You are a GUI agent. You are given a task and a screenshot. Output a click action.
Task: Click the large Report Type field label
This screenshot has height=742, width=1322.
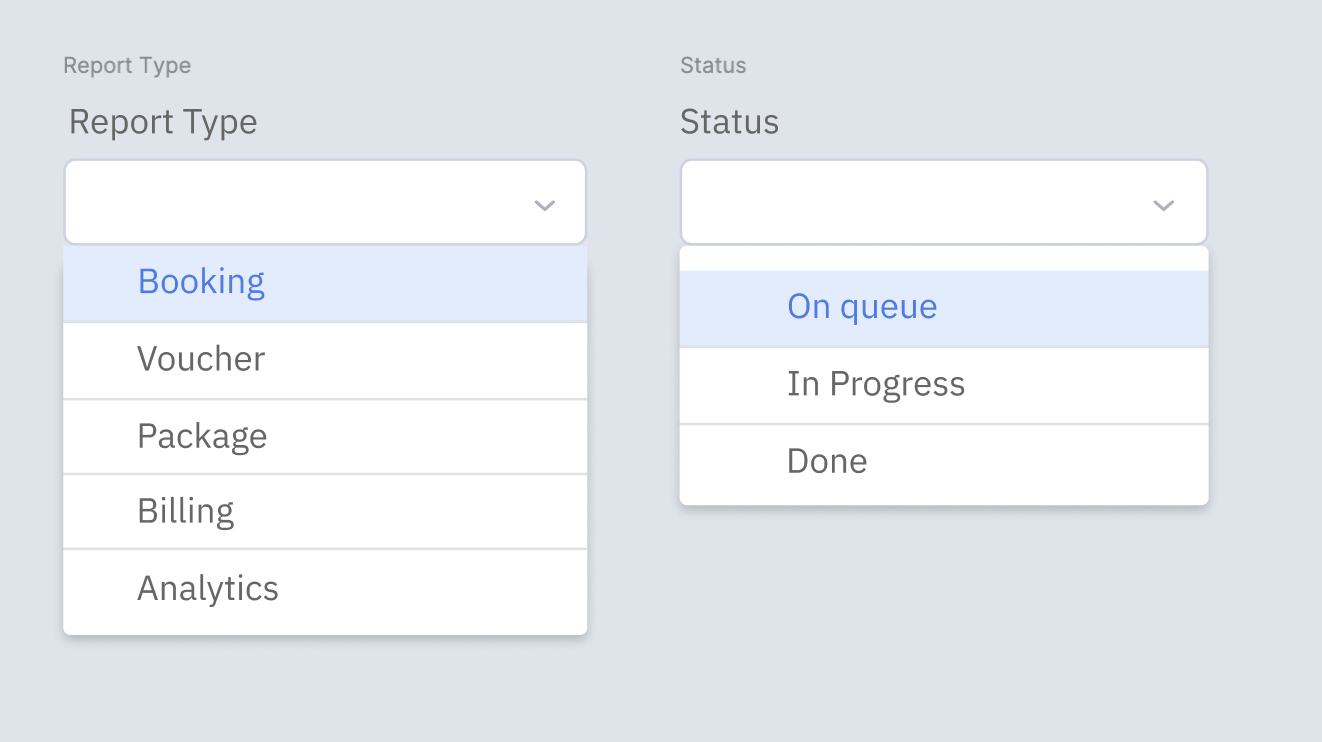pos(163,122)
